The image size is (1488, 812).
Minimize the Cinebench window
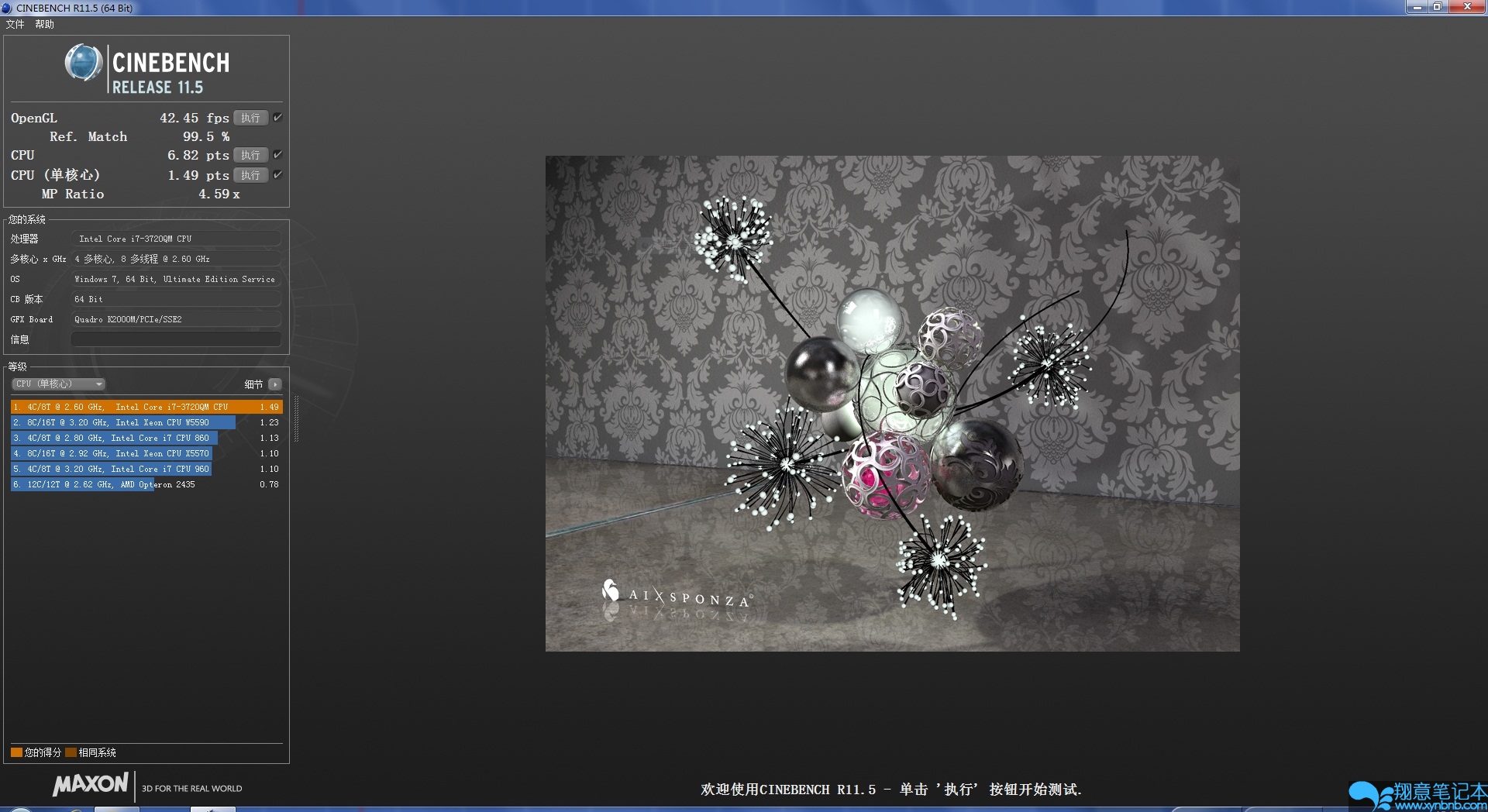coord(1417,7)
